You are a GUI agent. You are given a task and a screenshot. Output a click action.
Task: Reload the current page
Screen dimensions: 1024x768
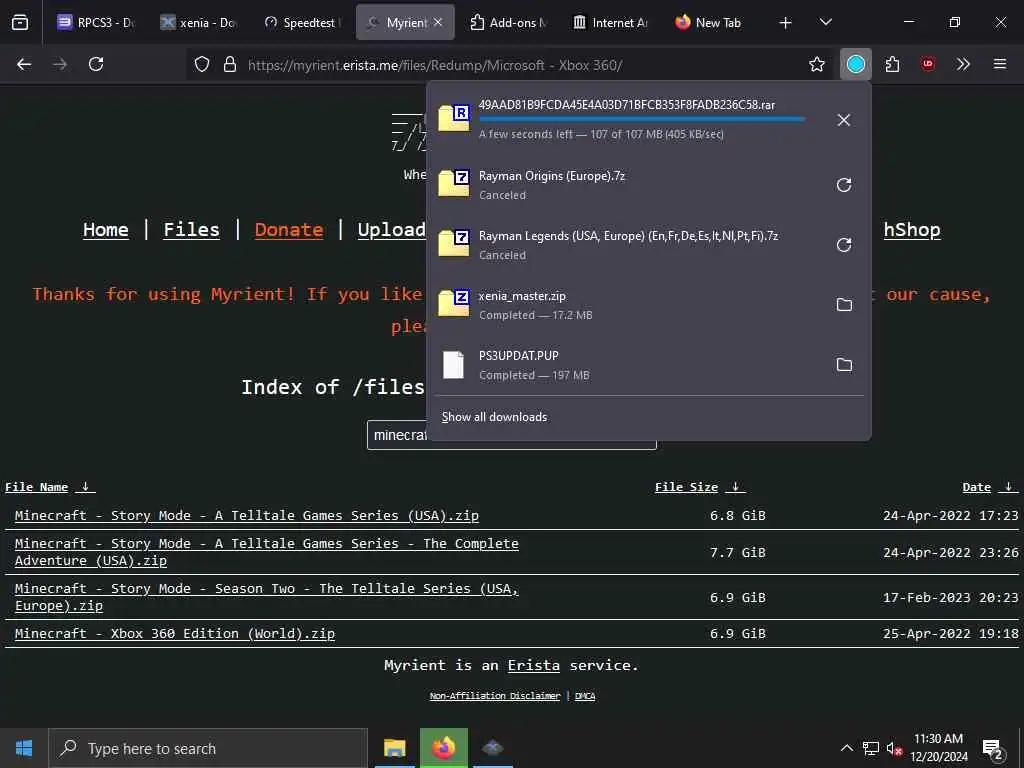point(96,64)
